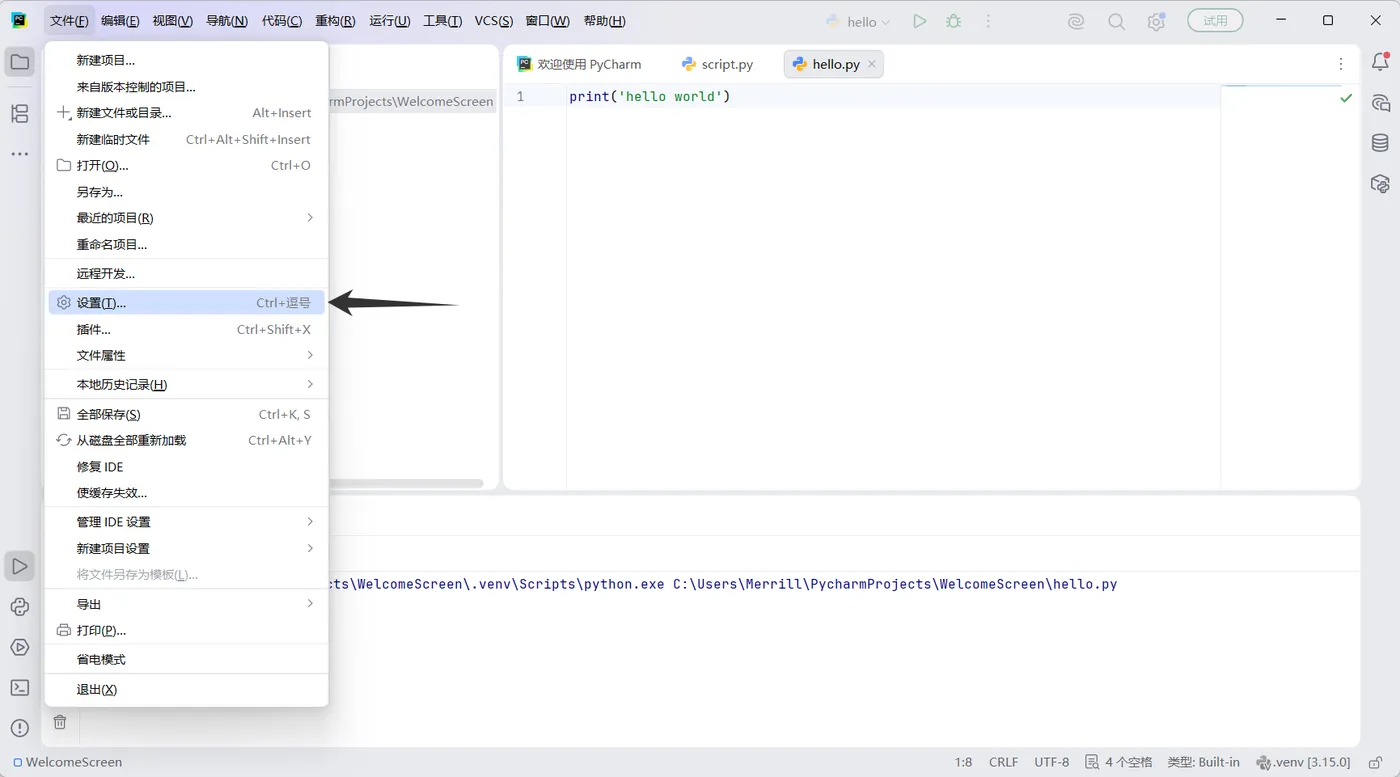Image resolution: width=1400 pixels, height=777 pixels.
Task: Click the trash icon in the Run panel
Action: tap(60, 722)
